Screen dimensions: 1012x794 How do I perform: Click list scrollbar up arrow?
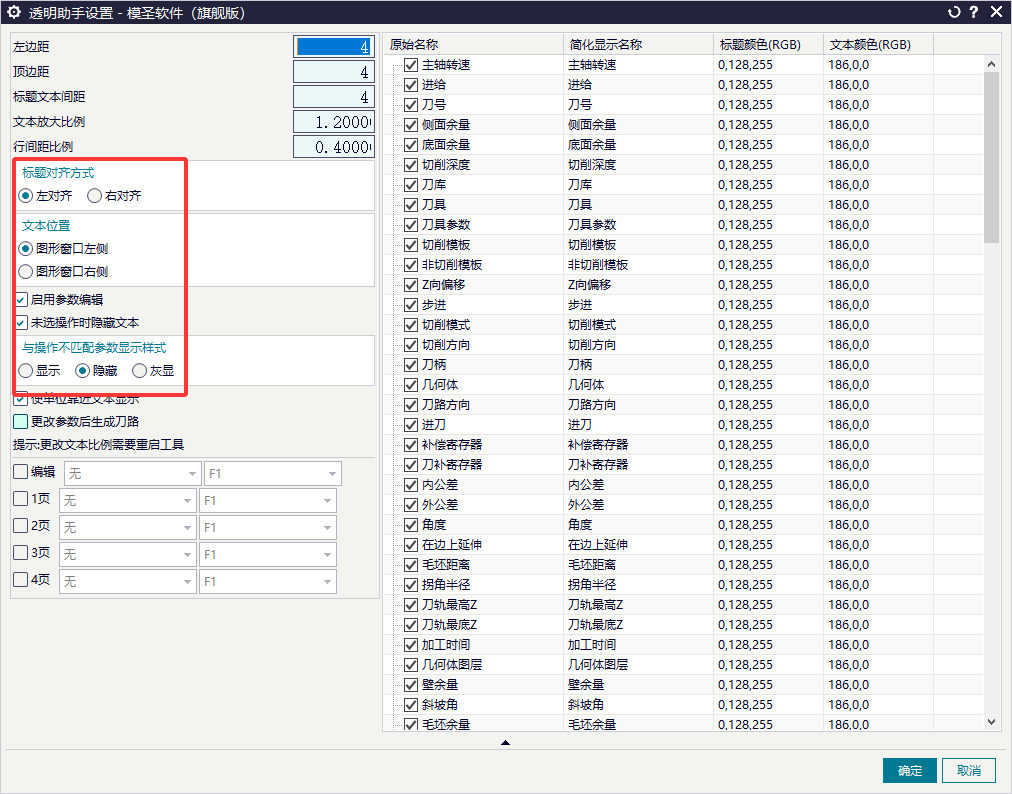(x=991, y=64)
